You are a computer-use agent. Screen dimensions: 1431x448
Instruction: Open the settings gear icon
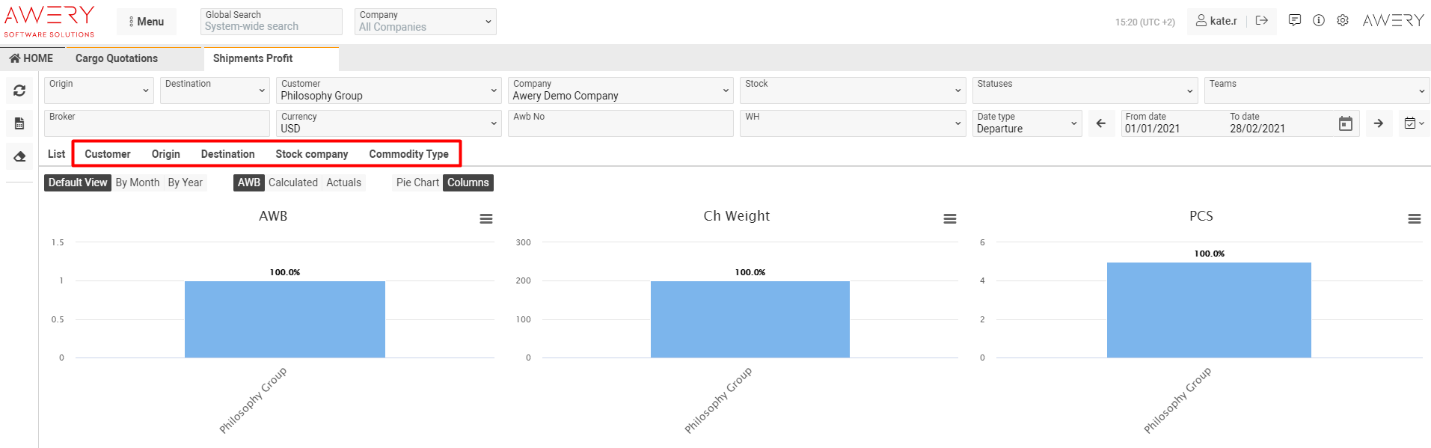(1343, 20)
